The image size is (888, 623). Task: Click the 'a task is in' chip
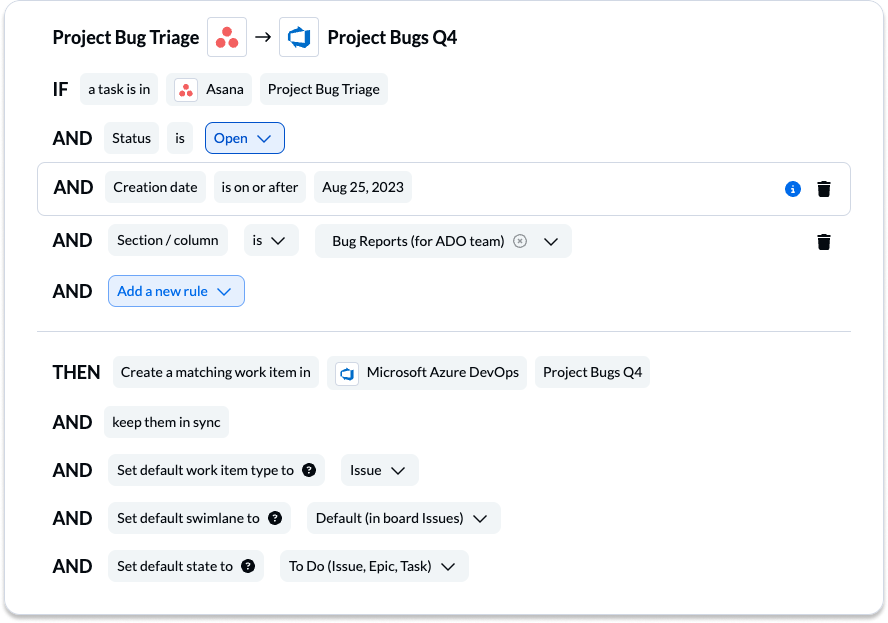point(119,89)
